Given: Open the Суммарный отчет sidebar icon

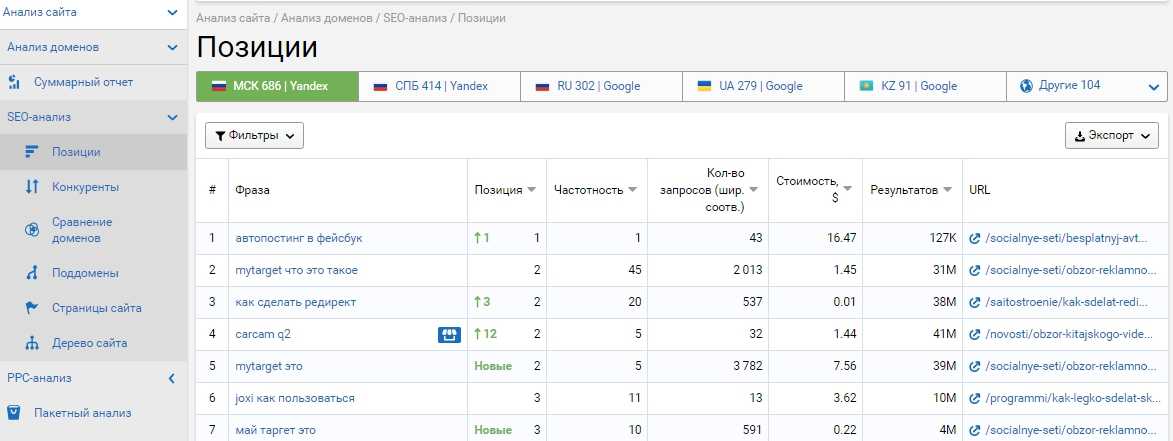Looking at the screenshot, I should pos(13,82).
